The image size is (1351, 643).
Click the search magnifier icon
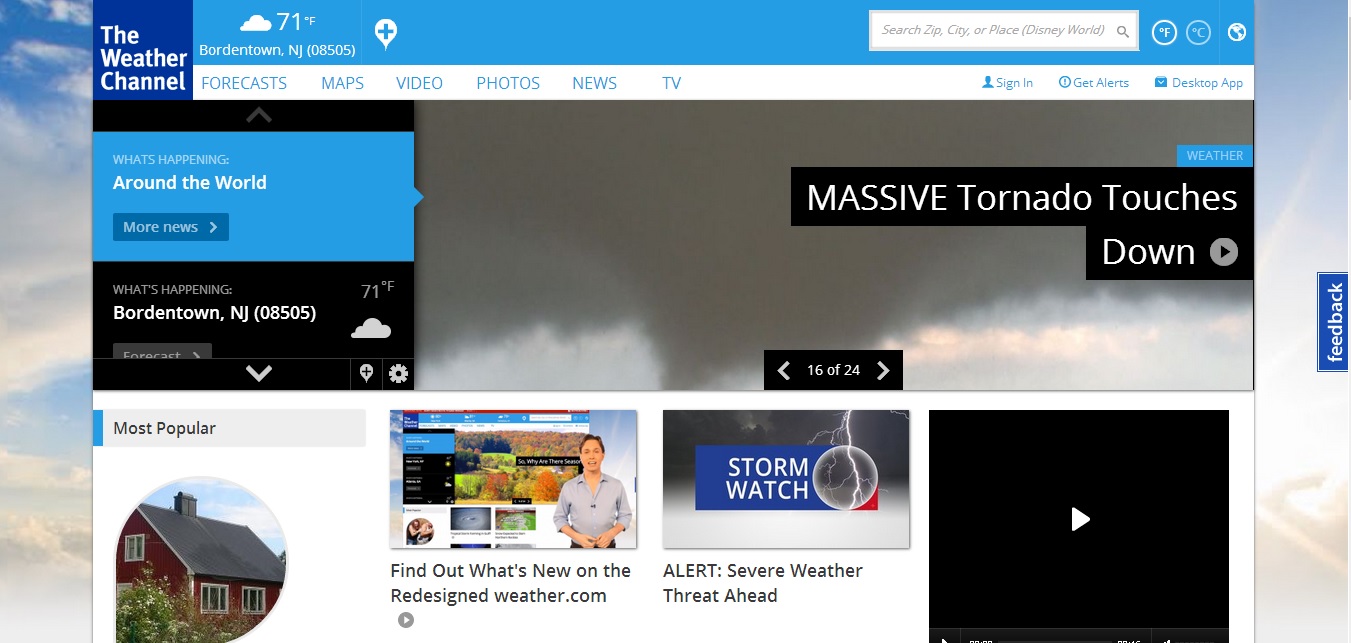coord(1123,32)
